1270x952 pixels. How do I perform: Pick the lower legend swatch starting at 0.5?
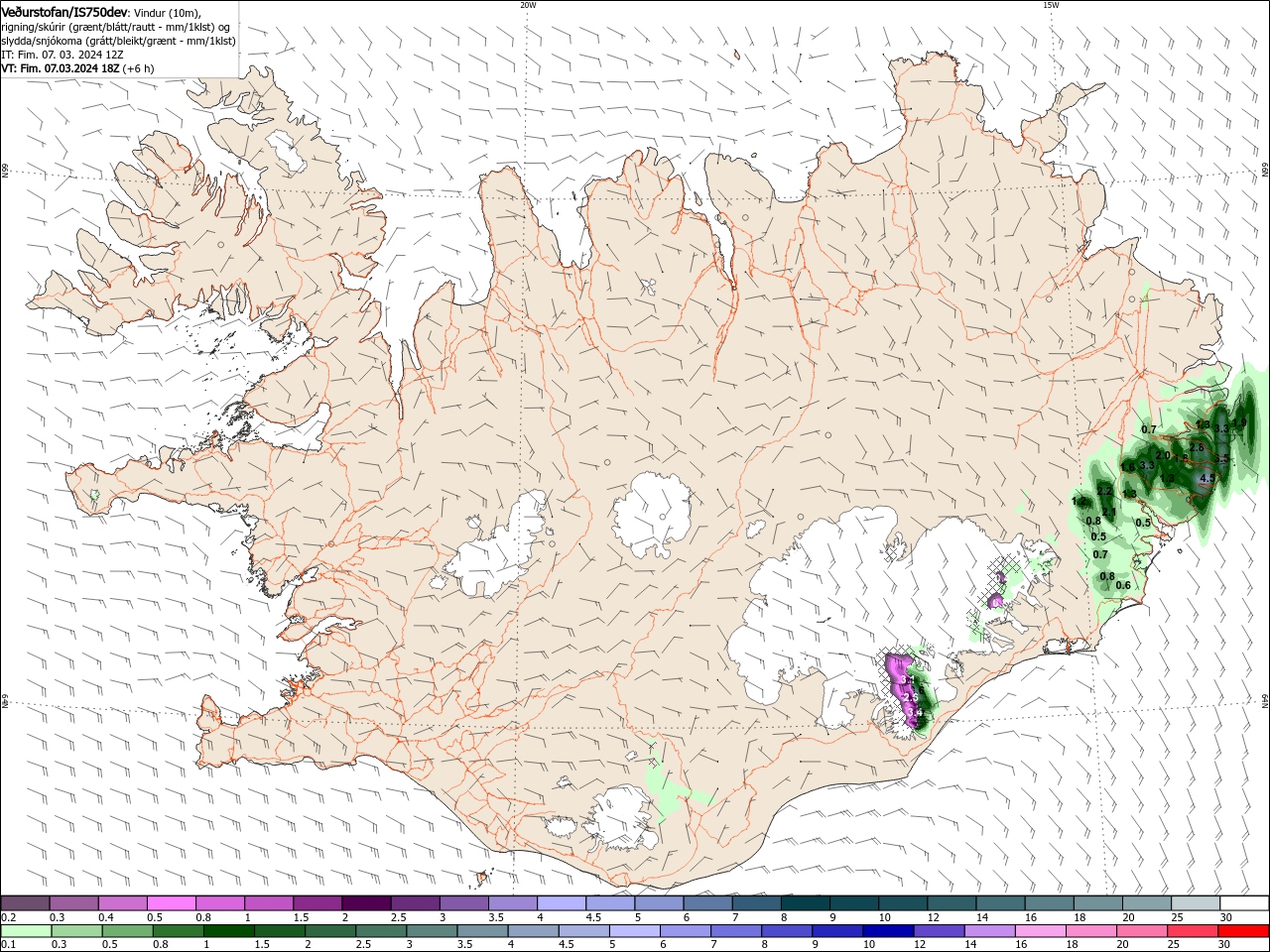click(x=128, y=931)
